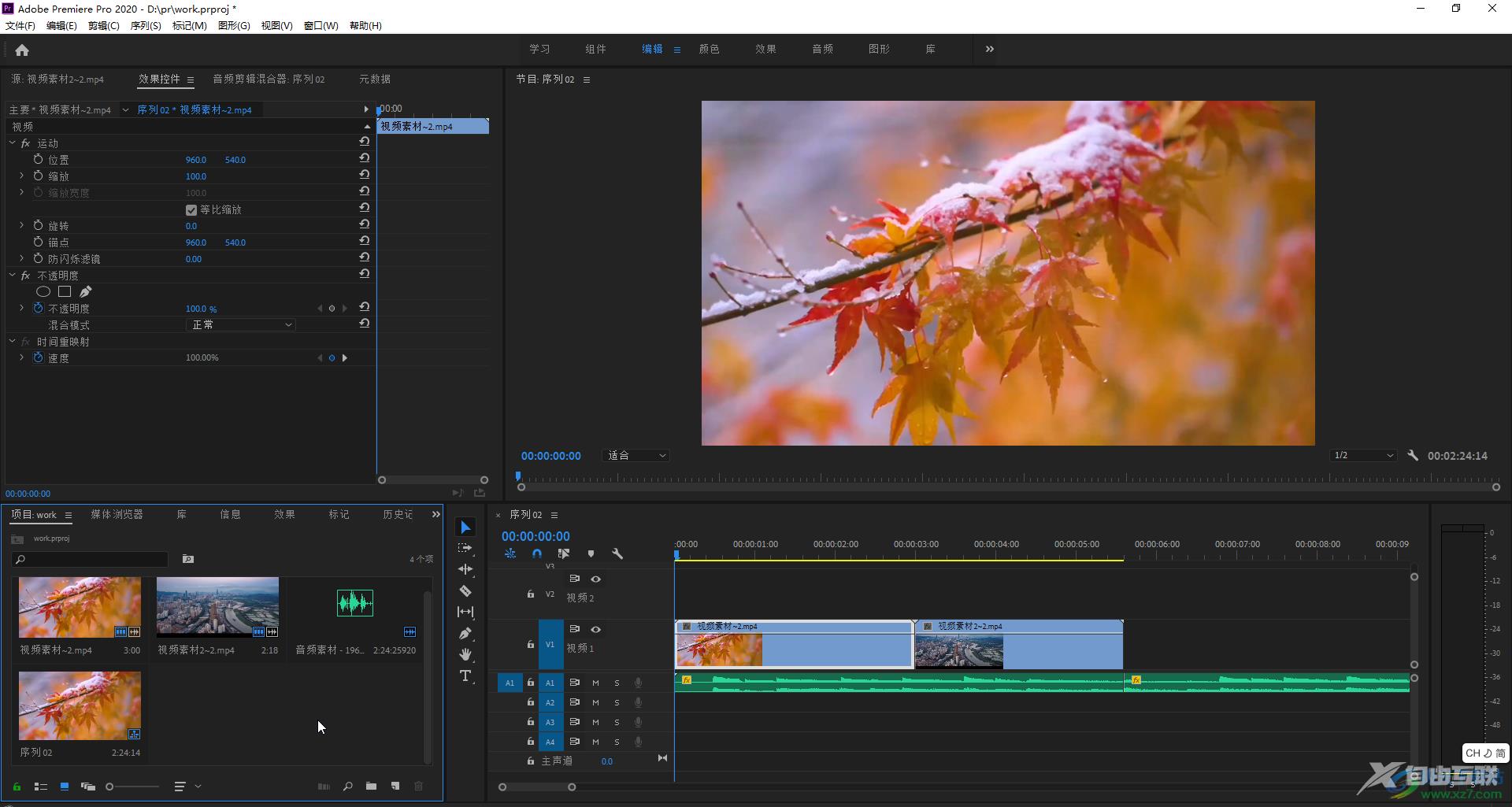Screen dimensions: 1512x807
Task: Collapse the Time Remapping group
Action: tap(12, 341)
